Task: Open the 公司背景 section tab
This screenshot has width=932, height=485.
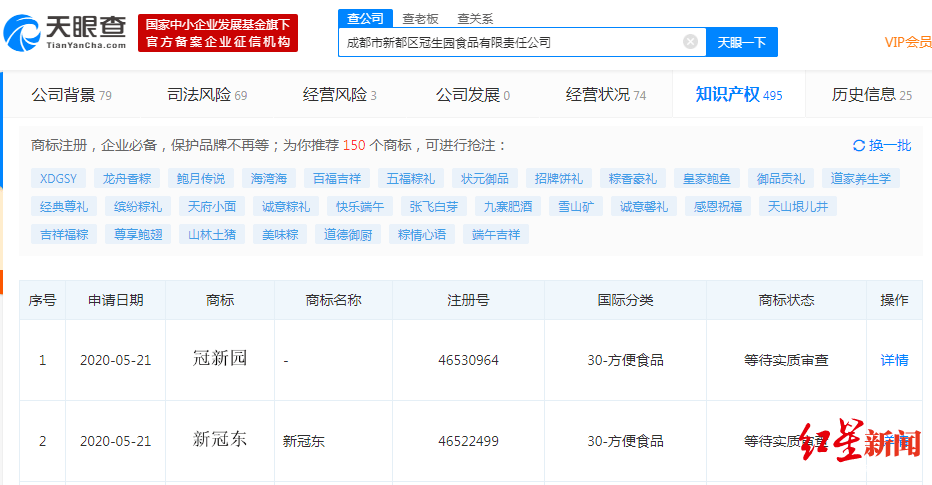Action: [x=71, y=95]
